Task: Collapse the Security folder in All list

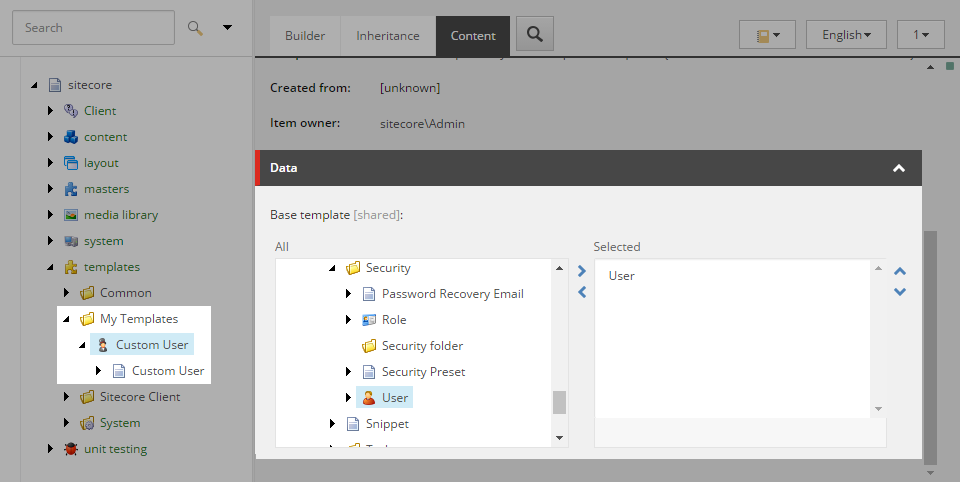Action: point(332,268)
